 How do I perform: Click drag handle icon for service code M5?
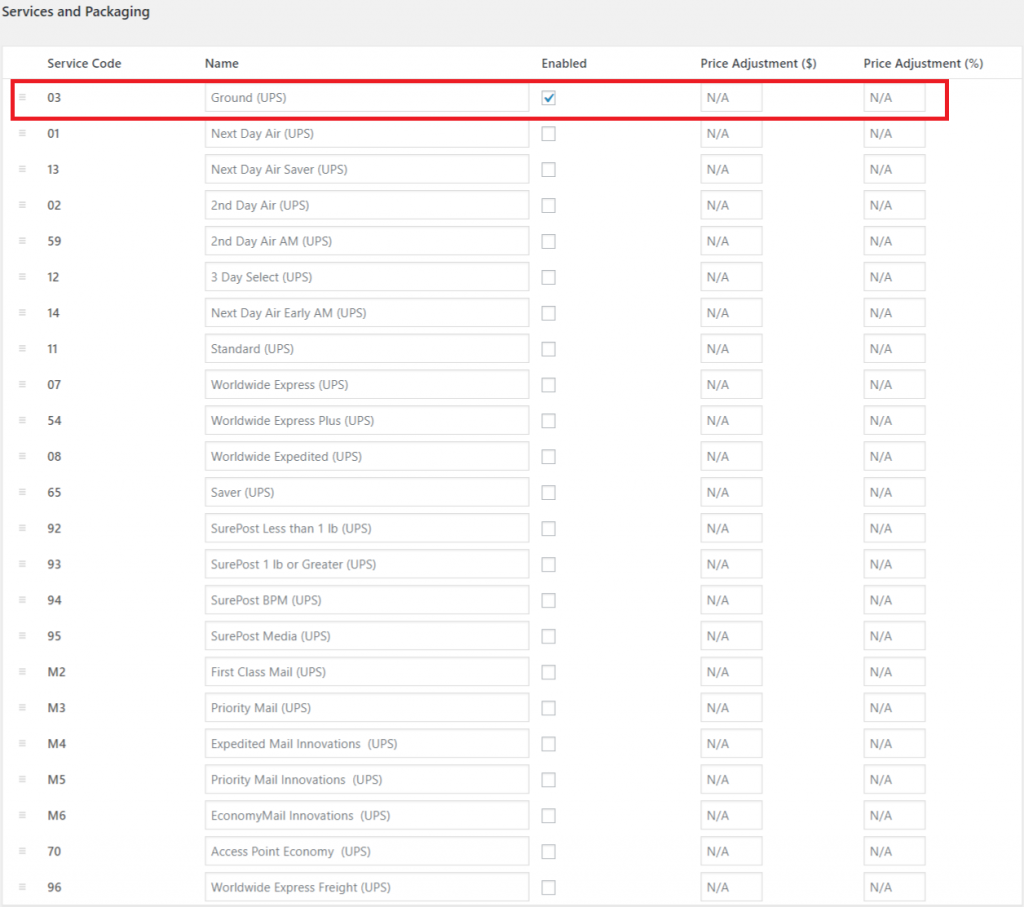pyautogui.click(x=22, y=780)
